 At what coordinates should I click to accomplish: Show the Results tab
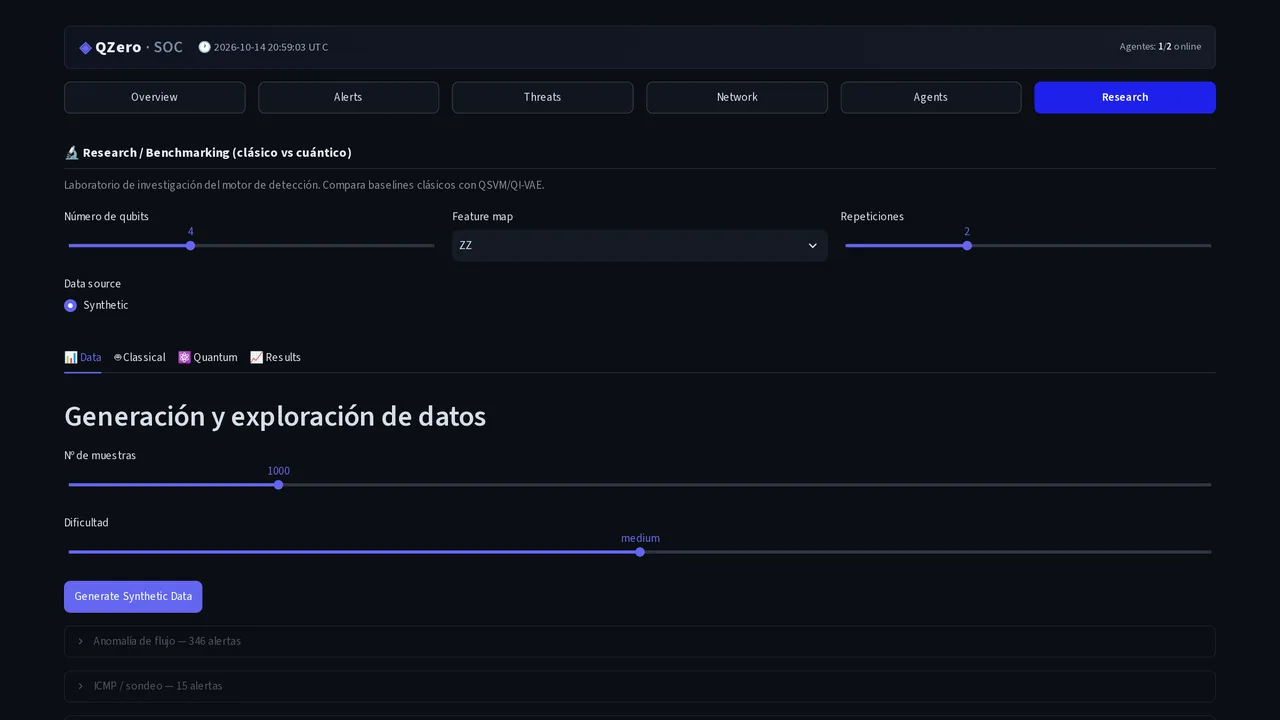[x=275, y=358]
